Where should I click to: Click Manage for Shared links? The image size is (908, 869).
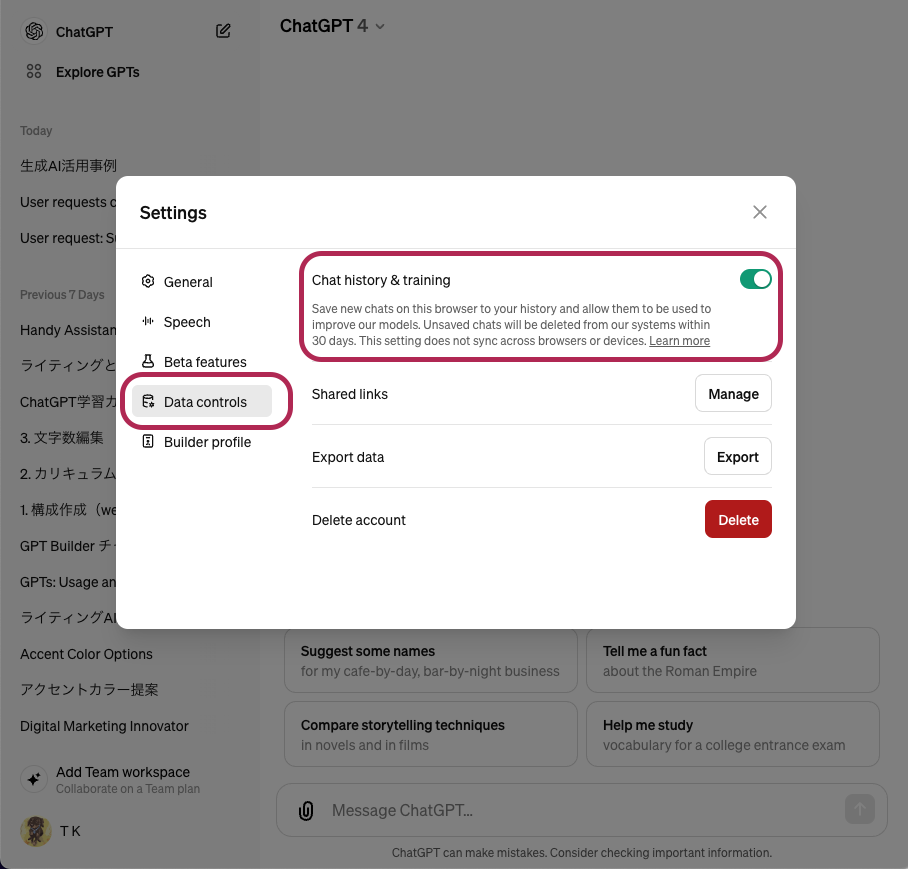[733, 394]
